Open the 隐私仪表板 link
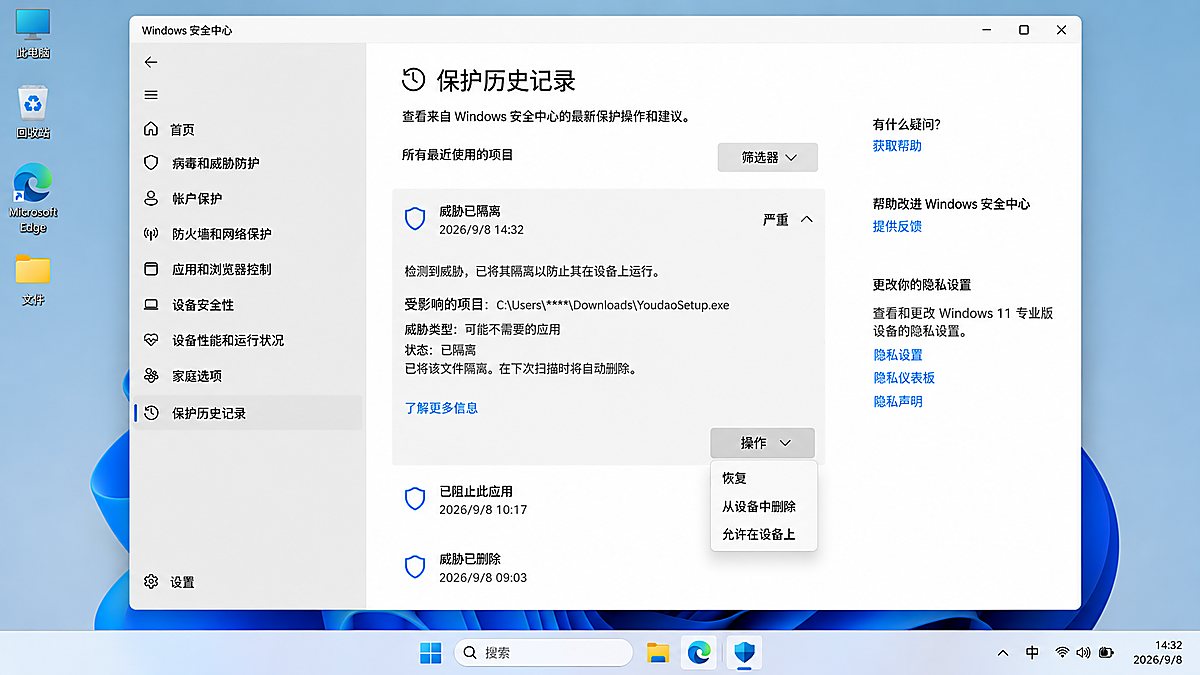Screen dimensions: 1200x675 (904, 378)
